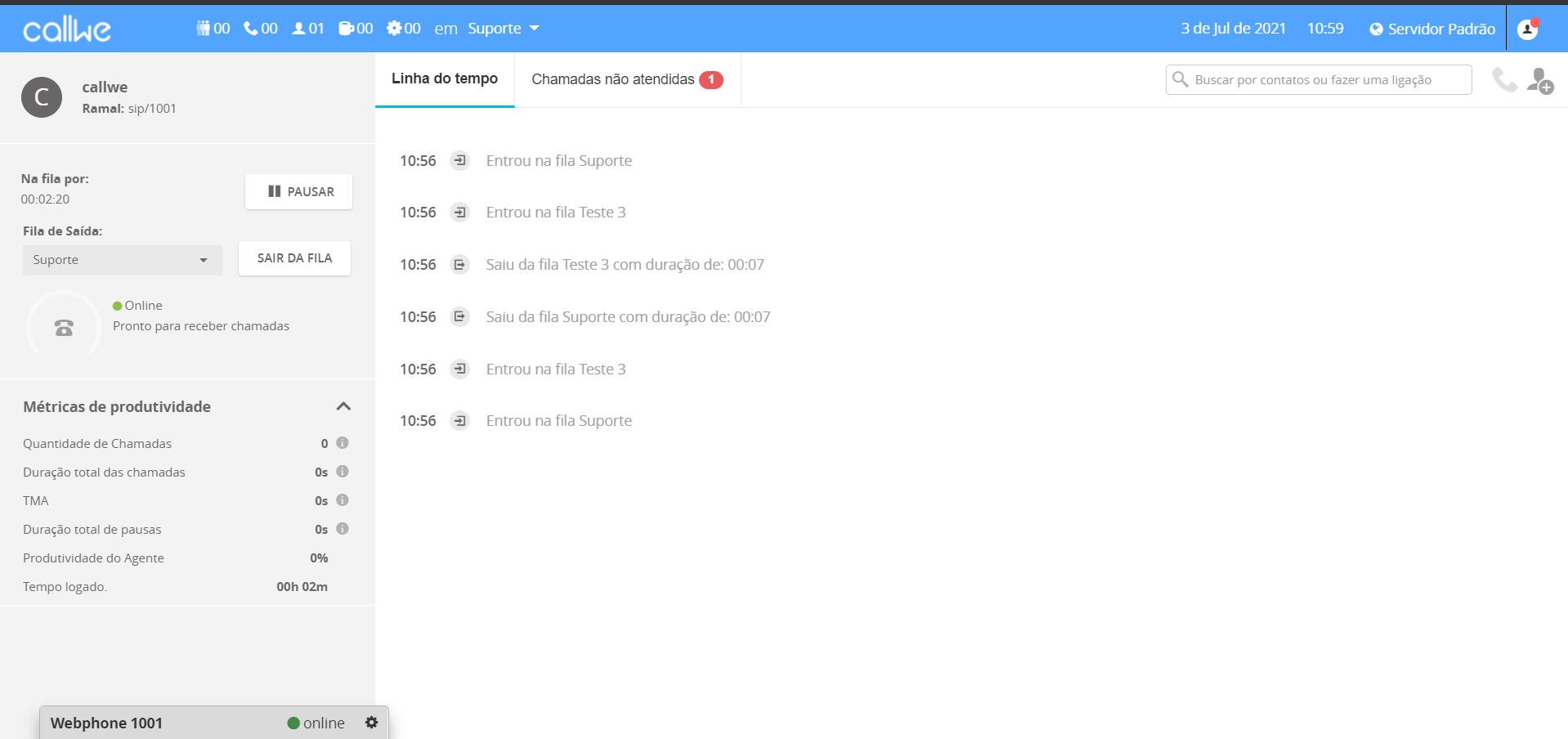Collapse the Métricas de produtividade section

[x=343, y=406]
